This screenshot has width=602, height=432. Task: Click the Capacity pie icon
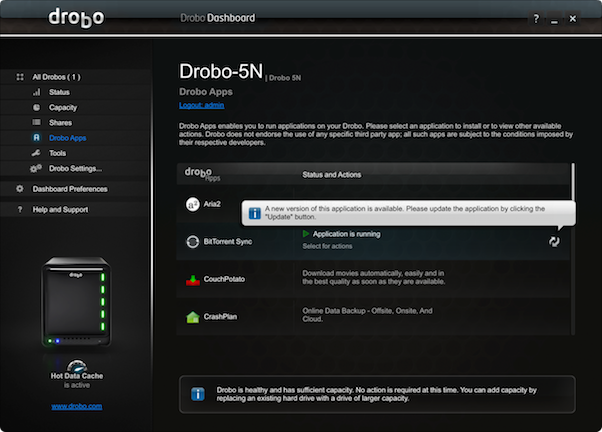coord(36,108)
